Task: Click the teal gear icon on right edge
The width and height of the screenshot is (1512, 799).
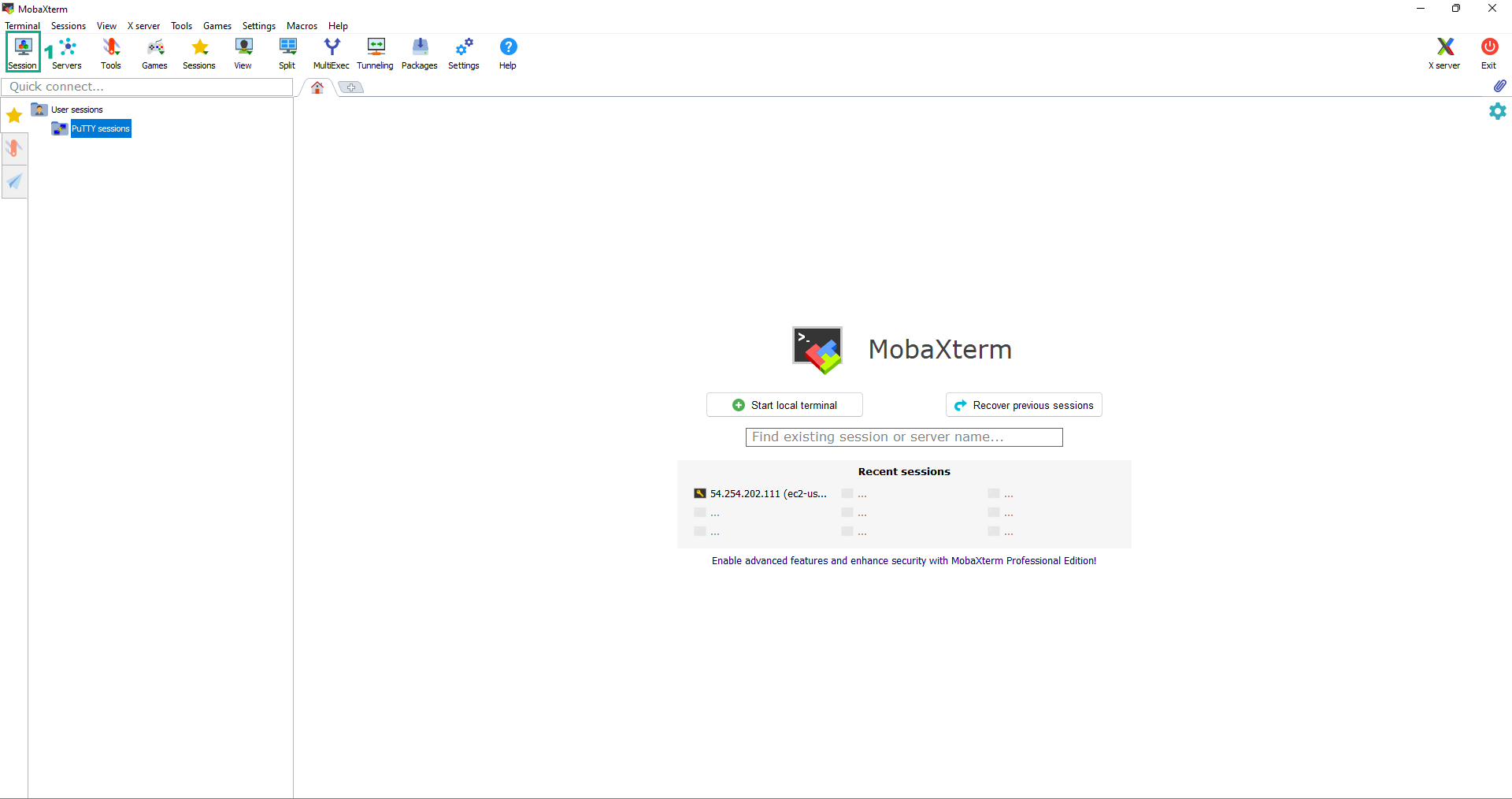Action: 1497,111
